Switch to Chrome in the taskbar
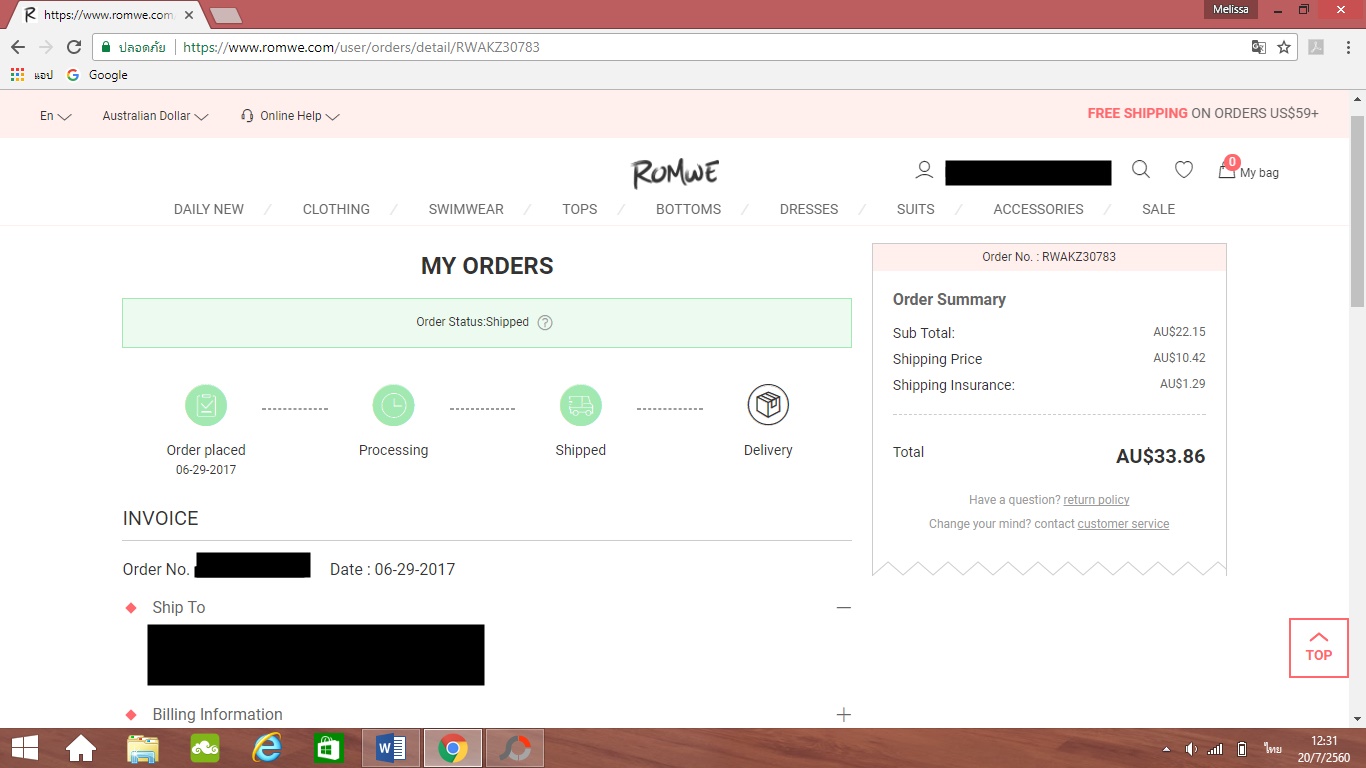Screen dimensions: 1366x768 click(453, 748)
